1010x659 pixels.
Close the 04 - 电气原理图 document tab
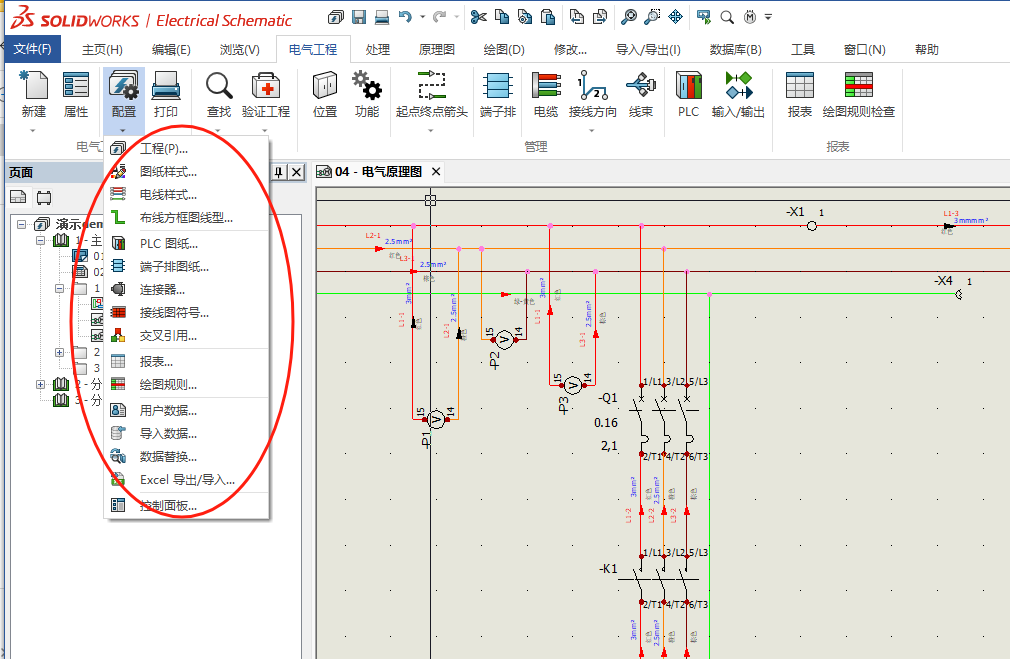(x=435, y=172)
